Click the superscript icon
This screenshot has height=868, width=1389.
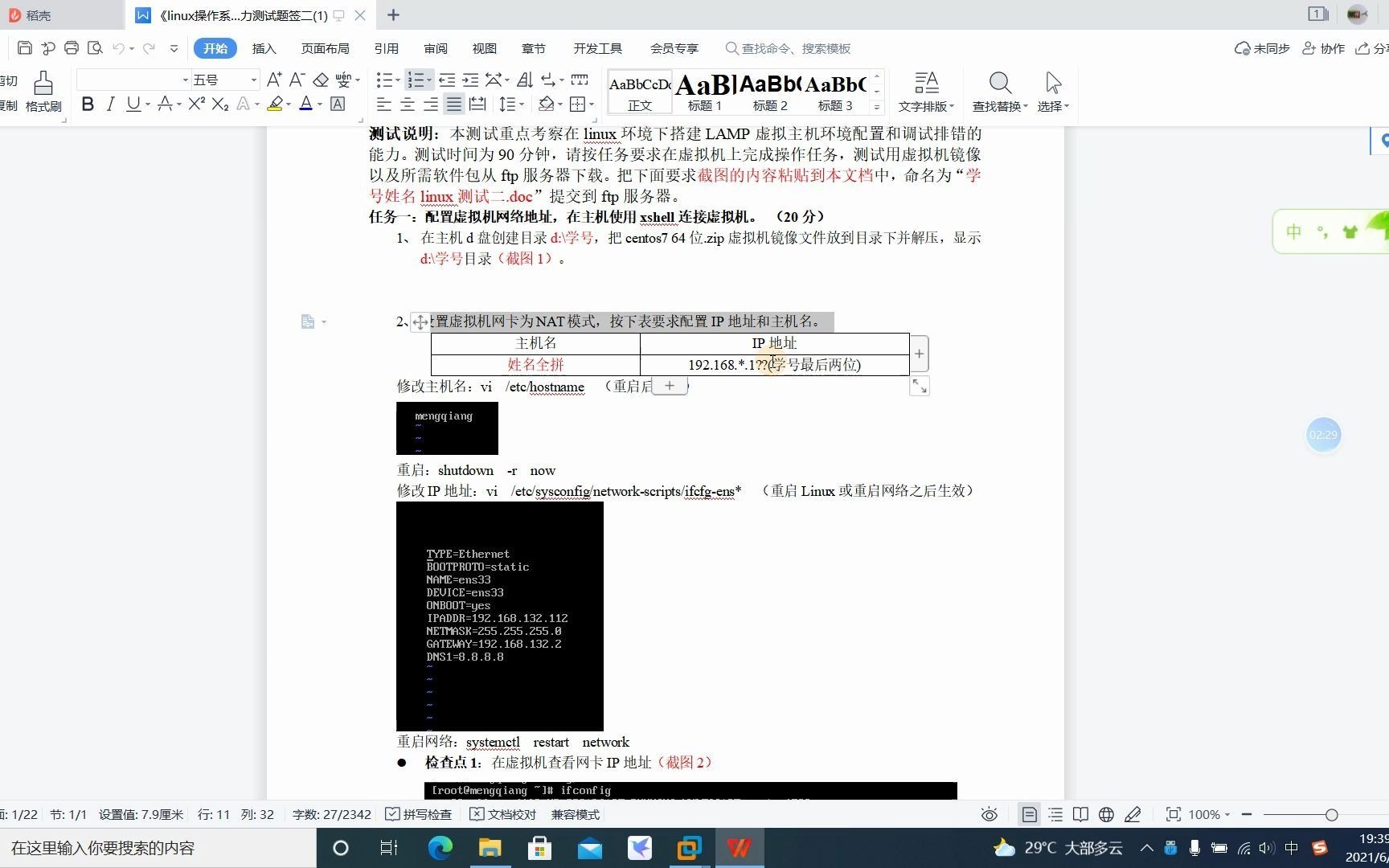click(195, 104)
